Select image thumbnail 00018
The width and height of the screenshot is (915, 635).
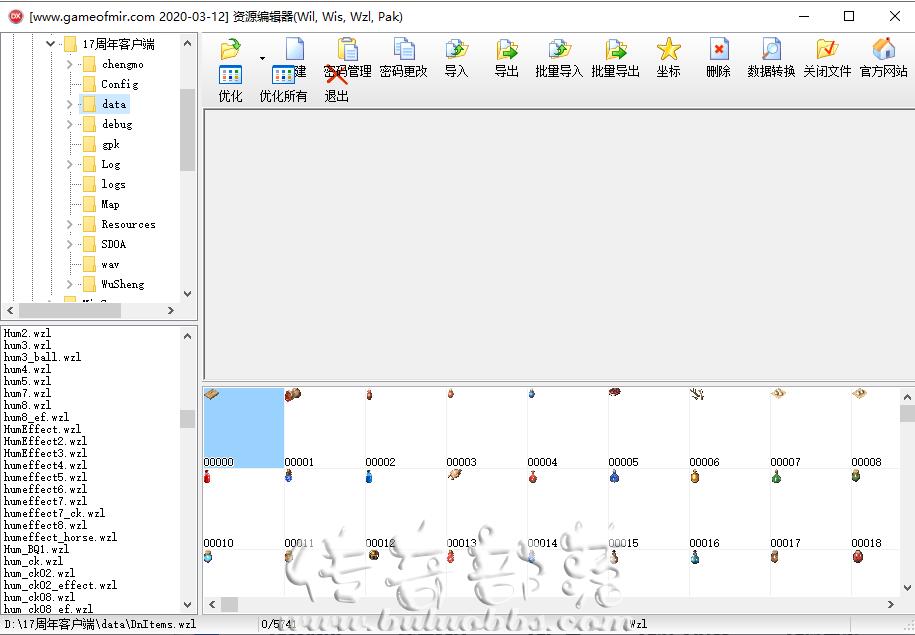[875, 509]
